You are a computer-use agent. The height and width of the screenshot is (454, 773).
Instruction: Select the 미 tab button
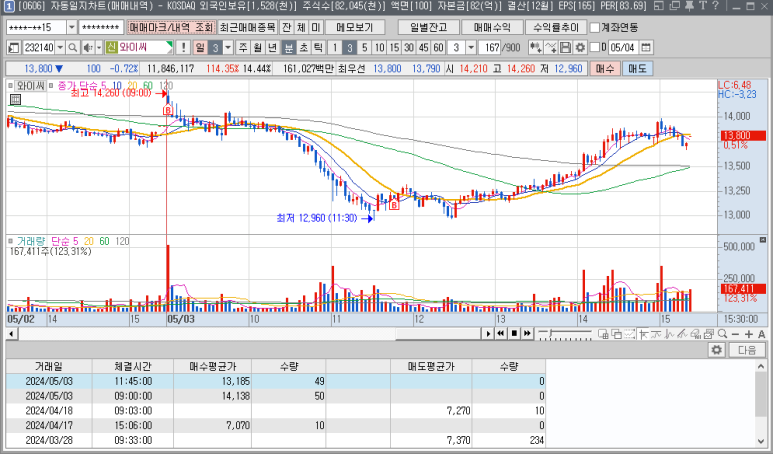[x=316, y=27]
